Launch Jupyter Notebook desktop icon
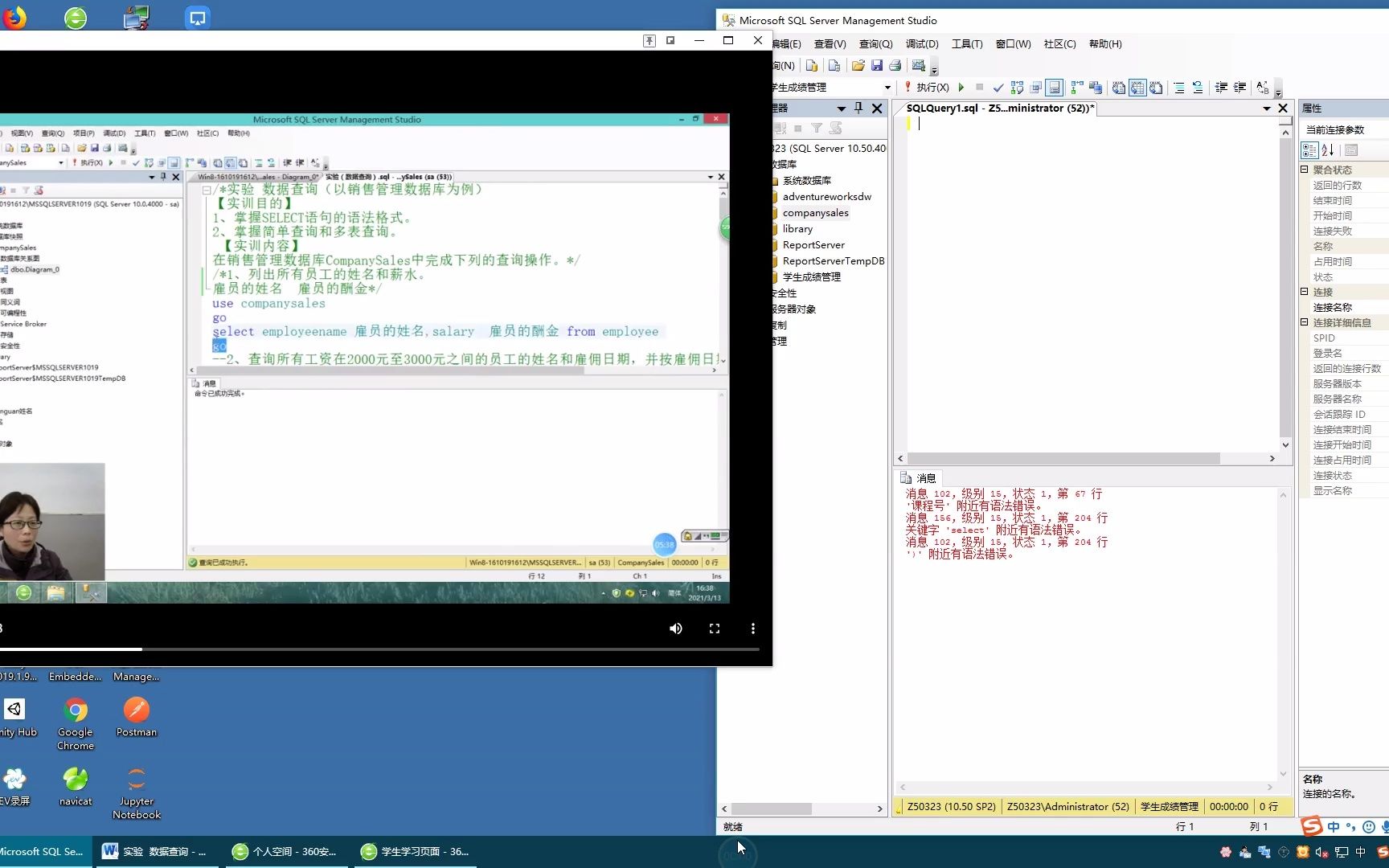1389x868 pixels. (x=137, y=792)
